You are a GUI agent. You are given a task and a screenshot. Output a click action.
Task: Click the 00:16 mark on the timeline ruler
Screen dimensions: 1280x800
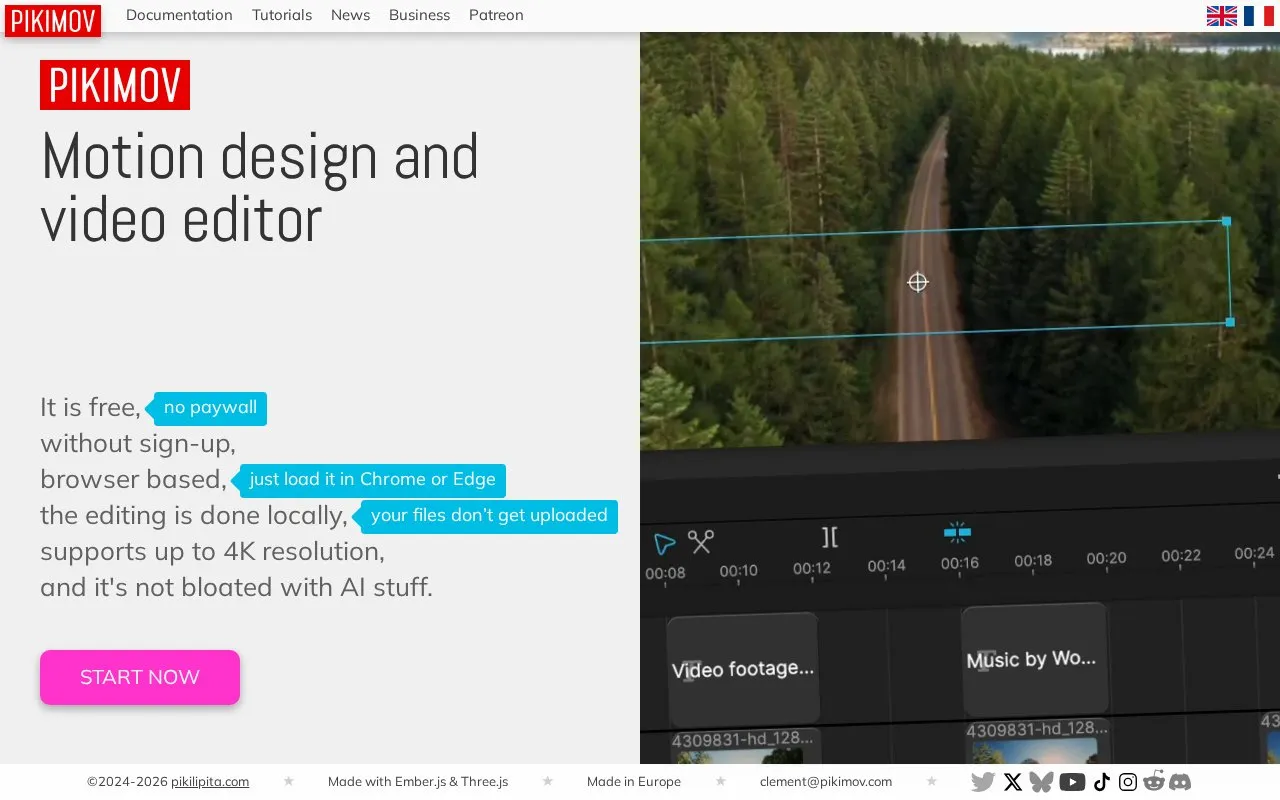pyautogui.click(x=960, y=563)
